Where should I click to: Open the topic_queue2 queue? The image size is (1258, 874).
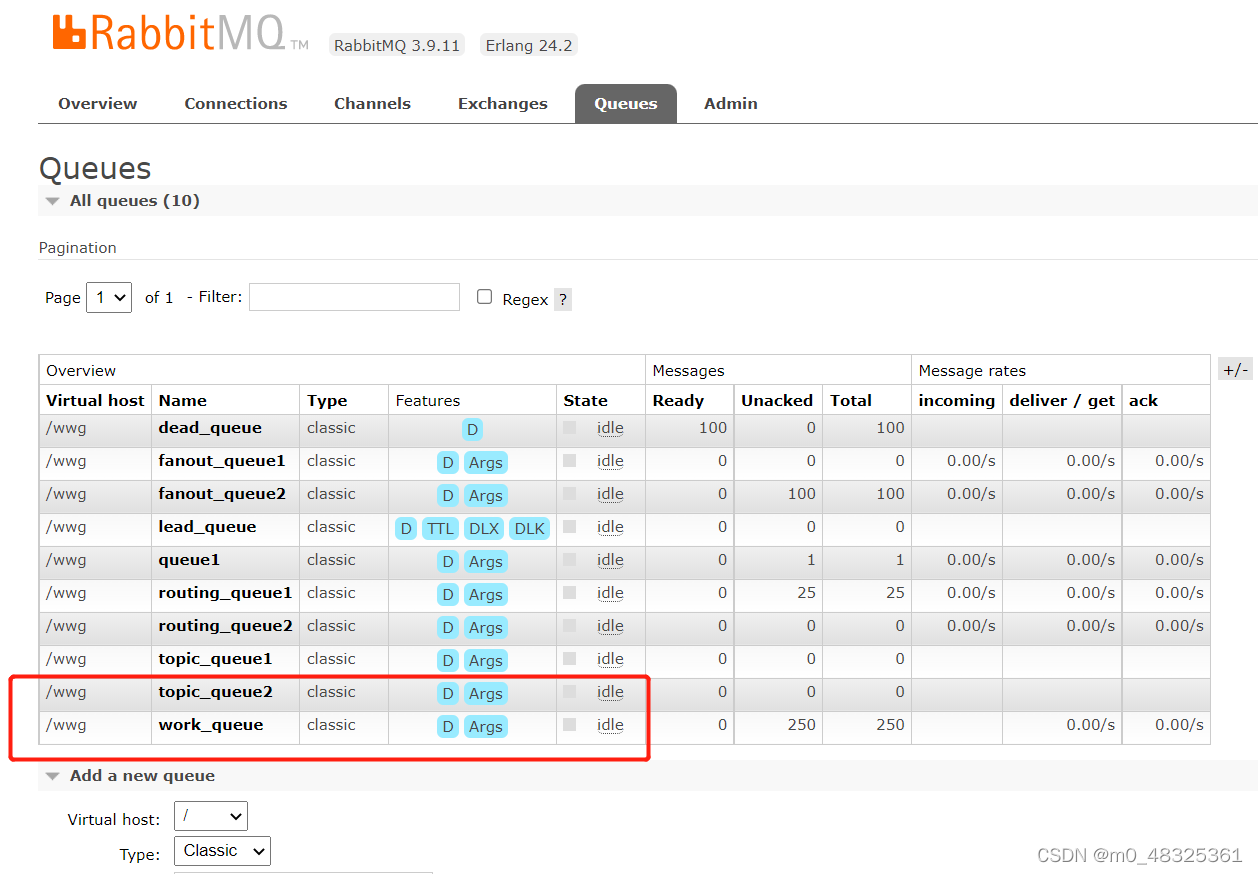pyautogui.click(x=215, y=692)
